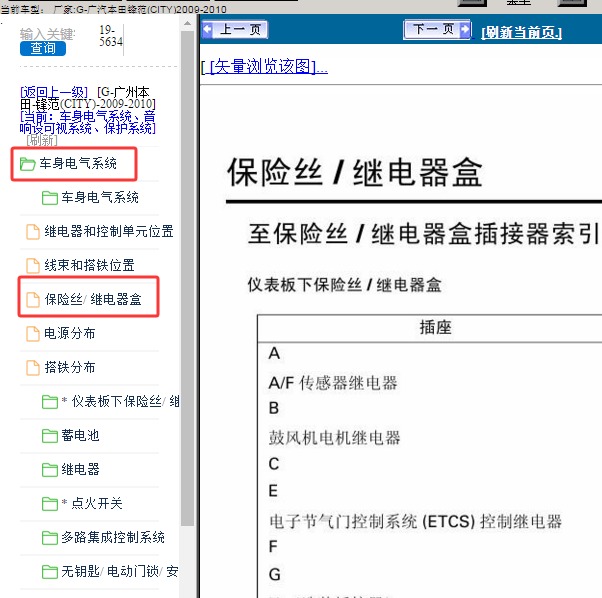Viewport: 602px width, 598px height.
Task: Expand the 多路集成控制系统 folder
Action: coord(113,537)
